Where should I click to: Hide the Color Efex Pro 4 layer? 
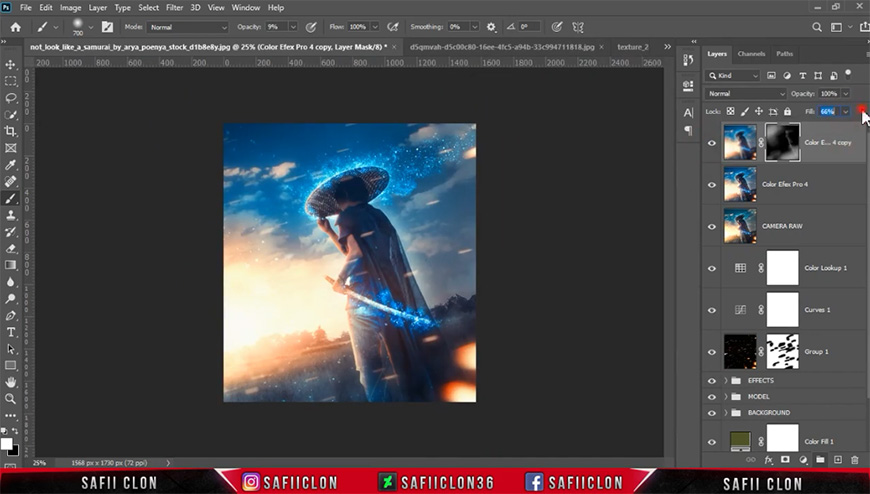pos(712,184)
